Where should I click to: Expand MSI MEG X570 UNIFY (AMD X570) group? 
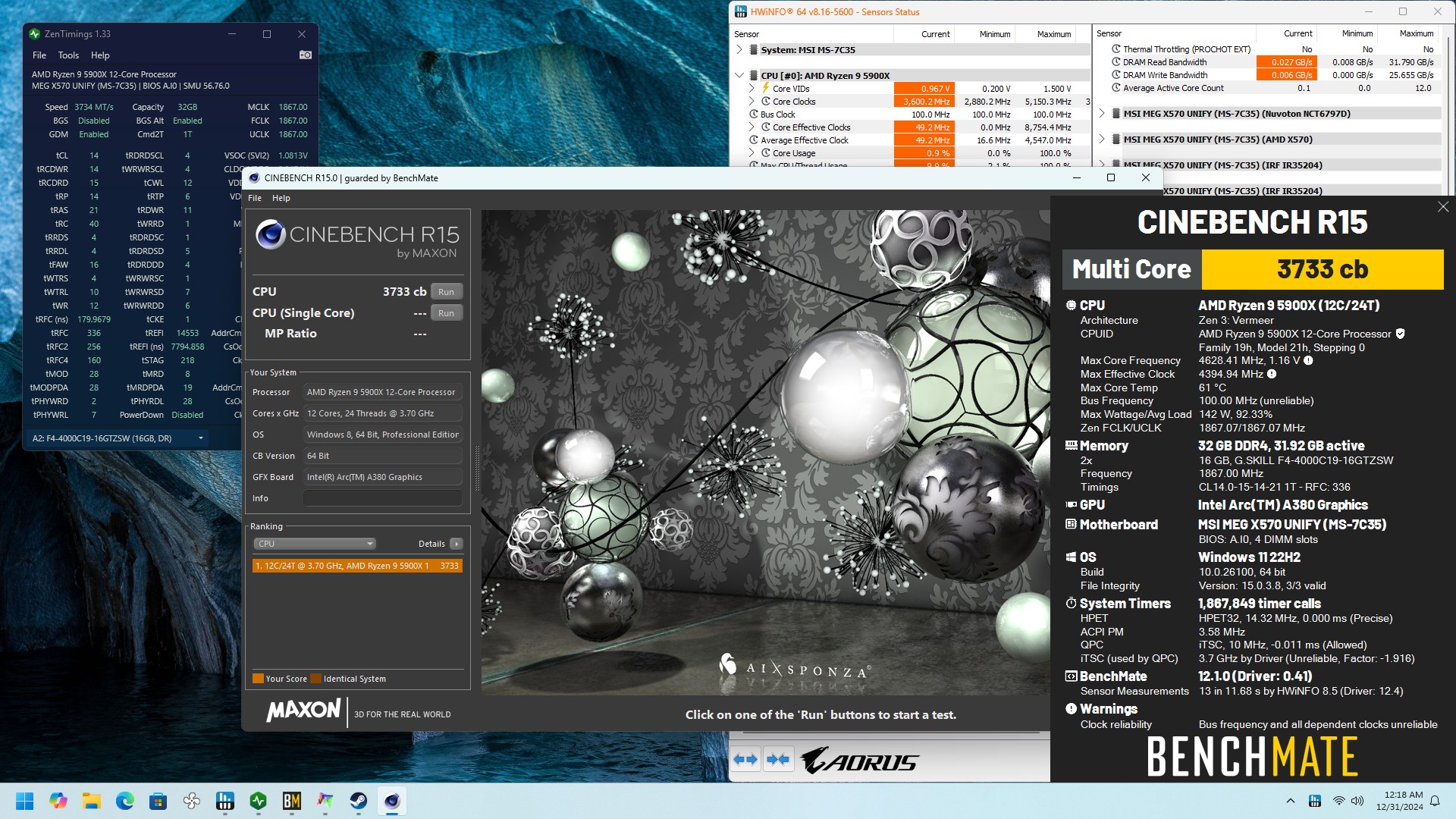coord(1102,140)
